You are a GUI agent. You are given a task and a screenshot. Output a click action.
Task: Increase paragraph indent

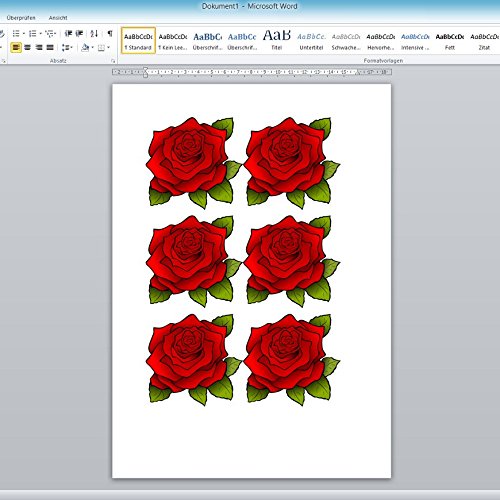[79, 33]
